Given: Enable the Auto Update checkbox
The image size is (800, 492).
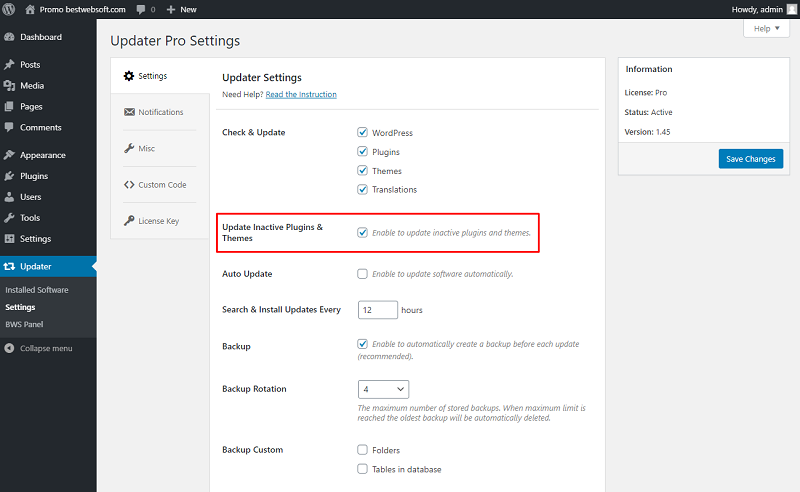Looking at the screenshot, I should pyautogui.click(x=362, y=274).
